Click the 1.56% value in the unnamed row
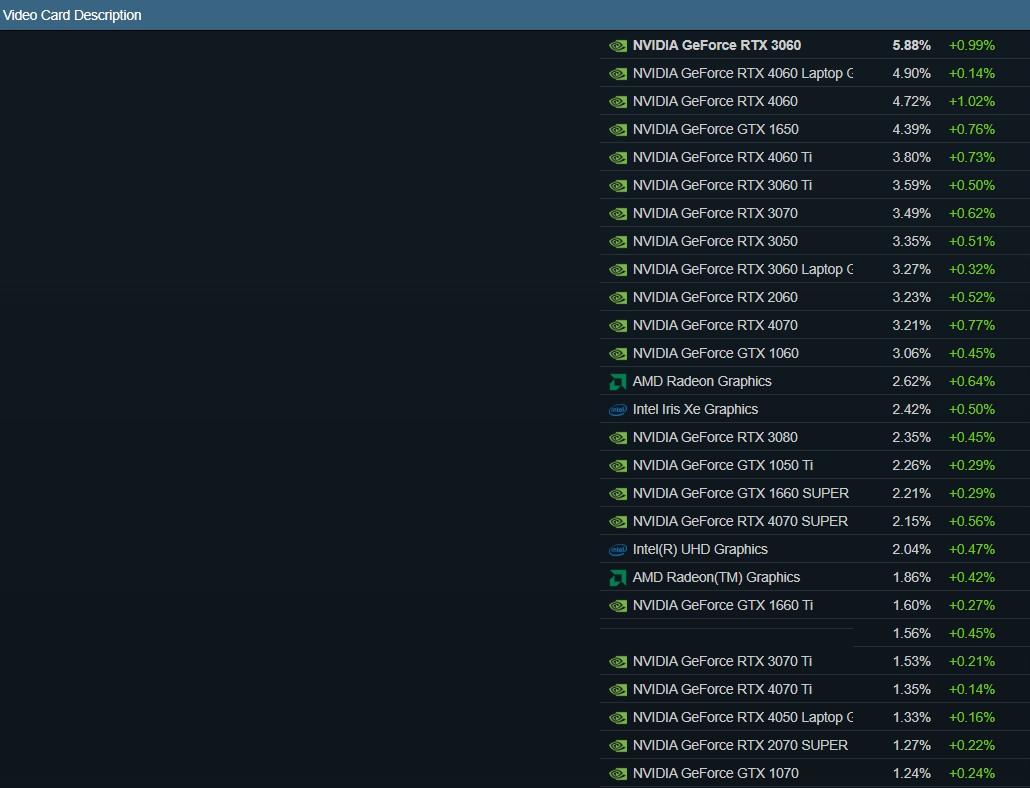The height and width of the screenshot is (788, 1030). tap(911, 633)
